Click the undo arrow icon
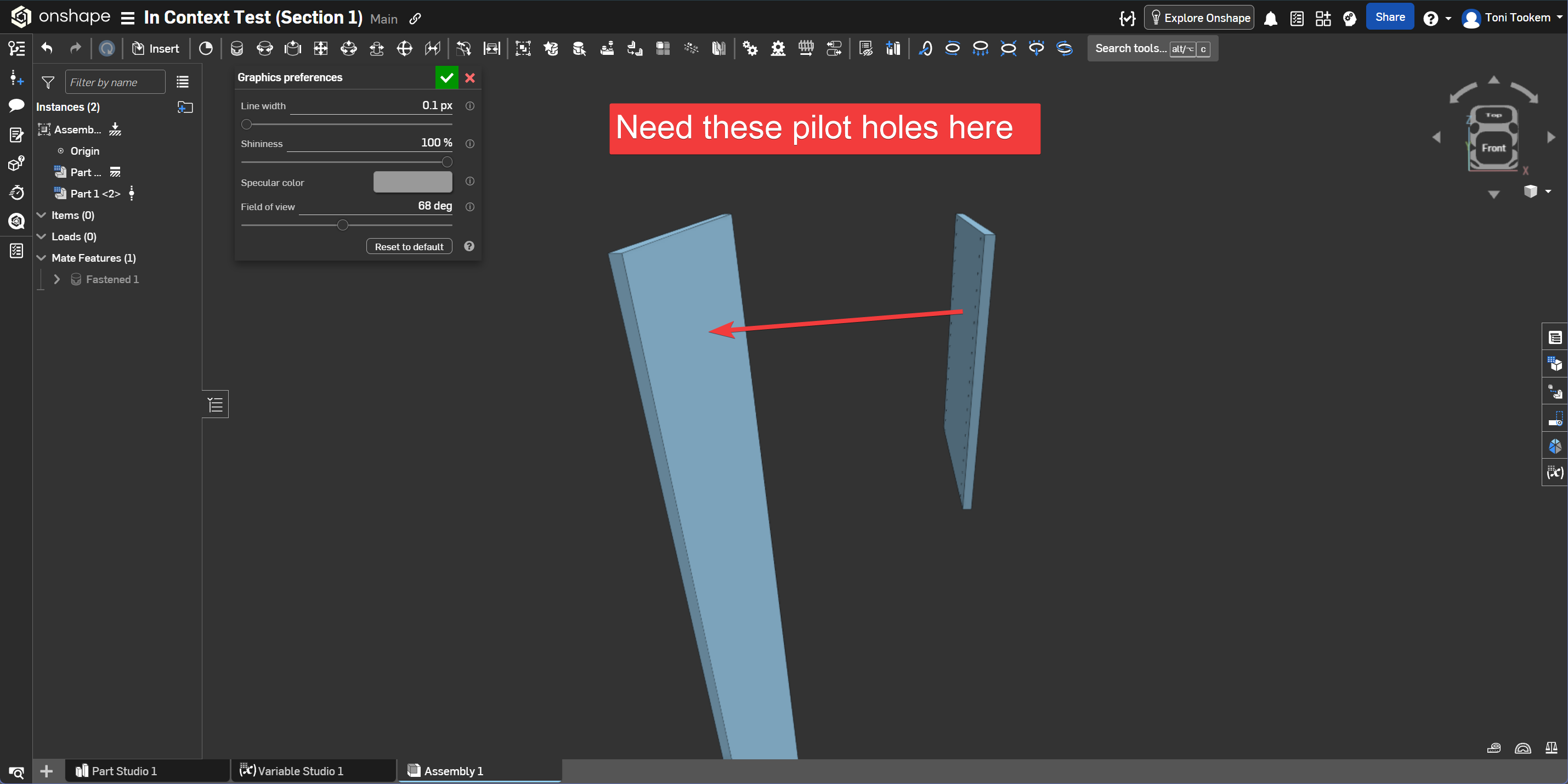This screenshot has width=1568, height=784. (47, 48)
